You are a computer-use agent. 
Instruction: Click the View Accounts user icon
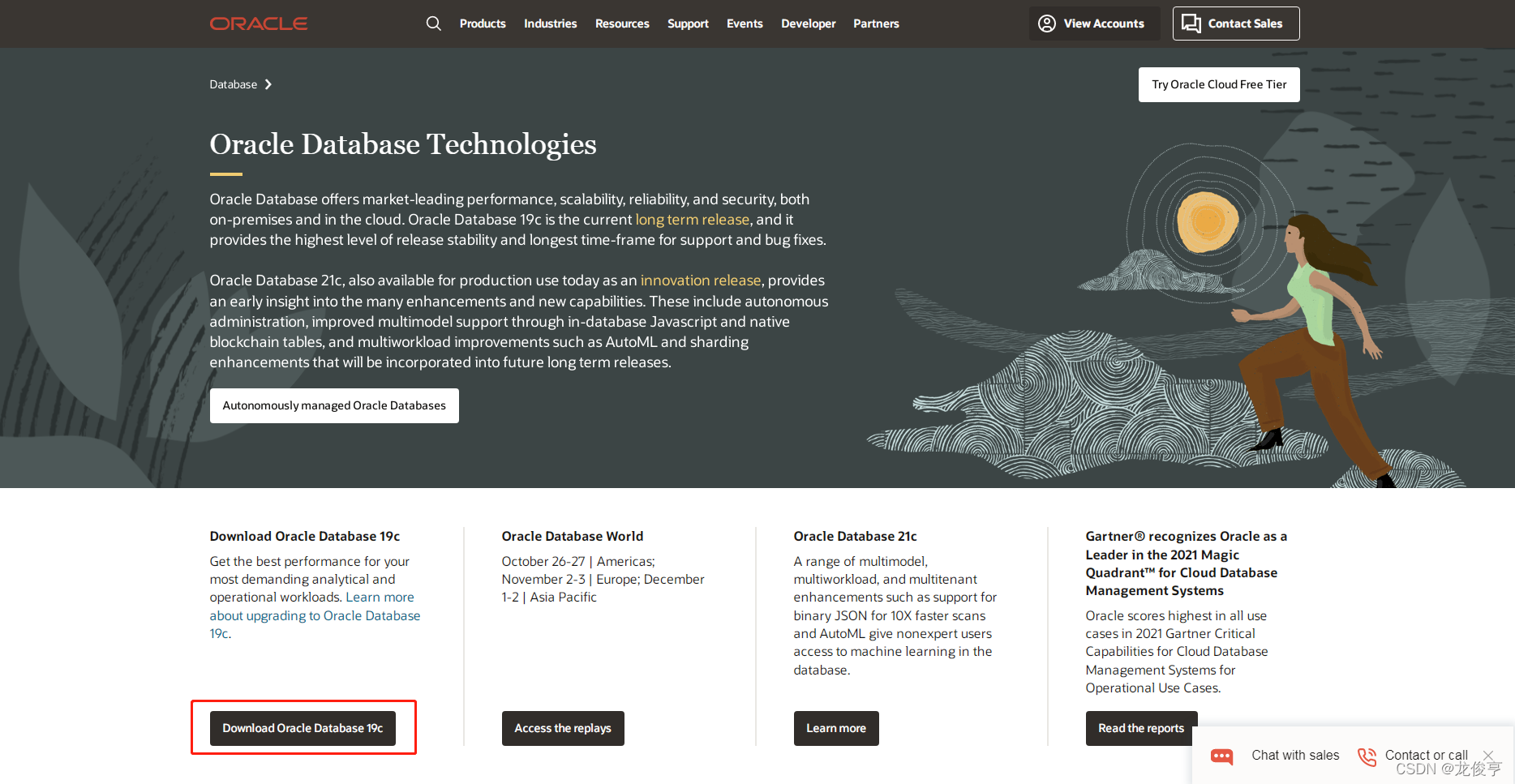(x=1047, y=24)
